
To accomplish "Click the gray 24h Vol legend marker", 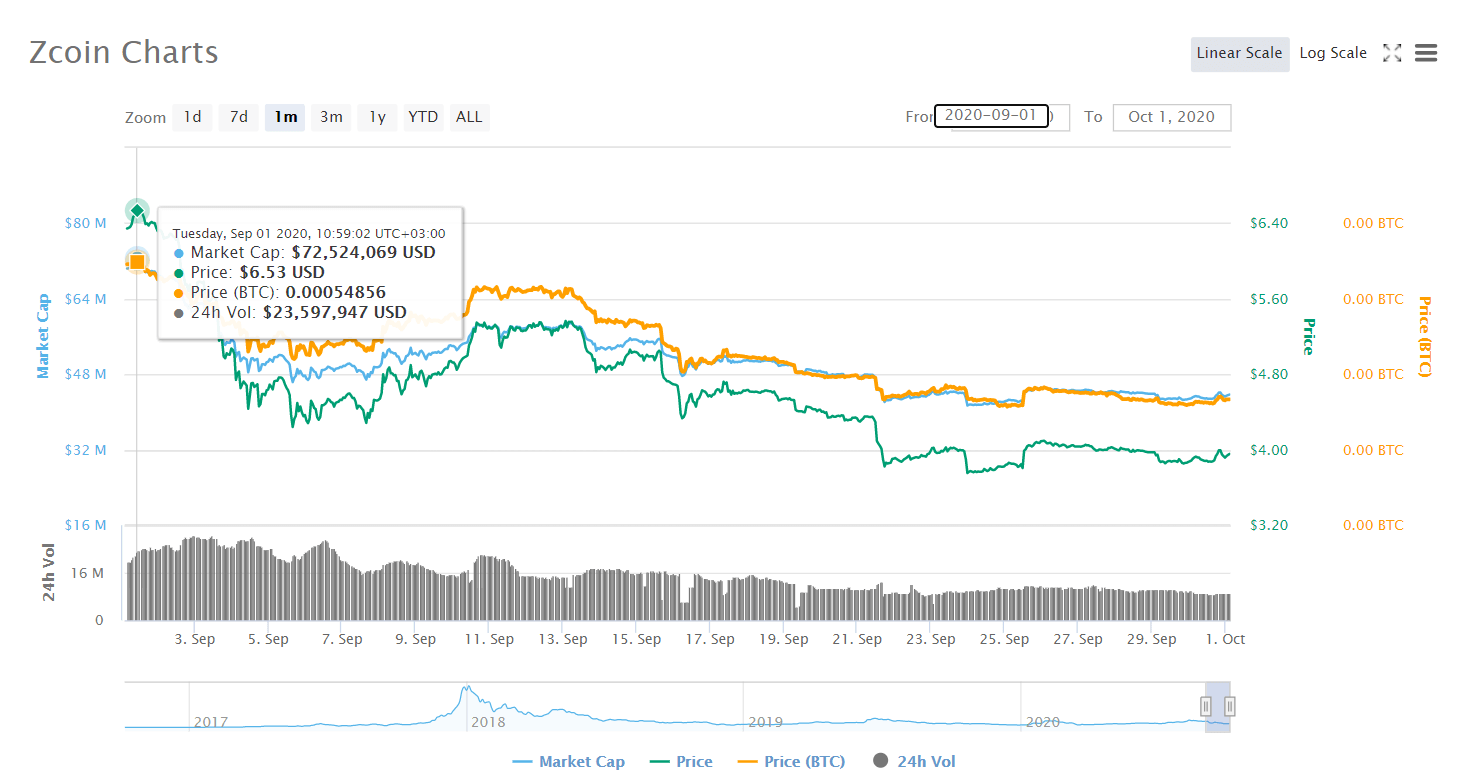I will point(882,761).
